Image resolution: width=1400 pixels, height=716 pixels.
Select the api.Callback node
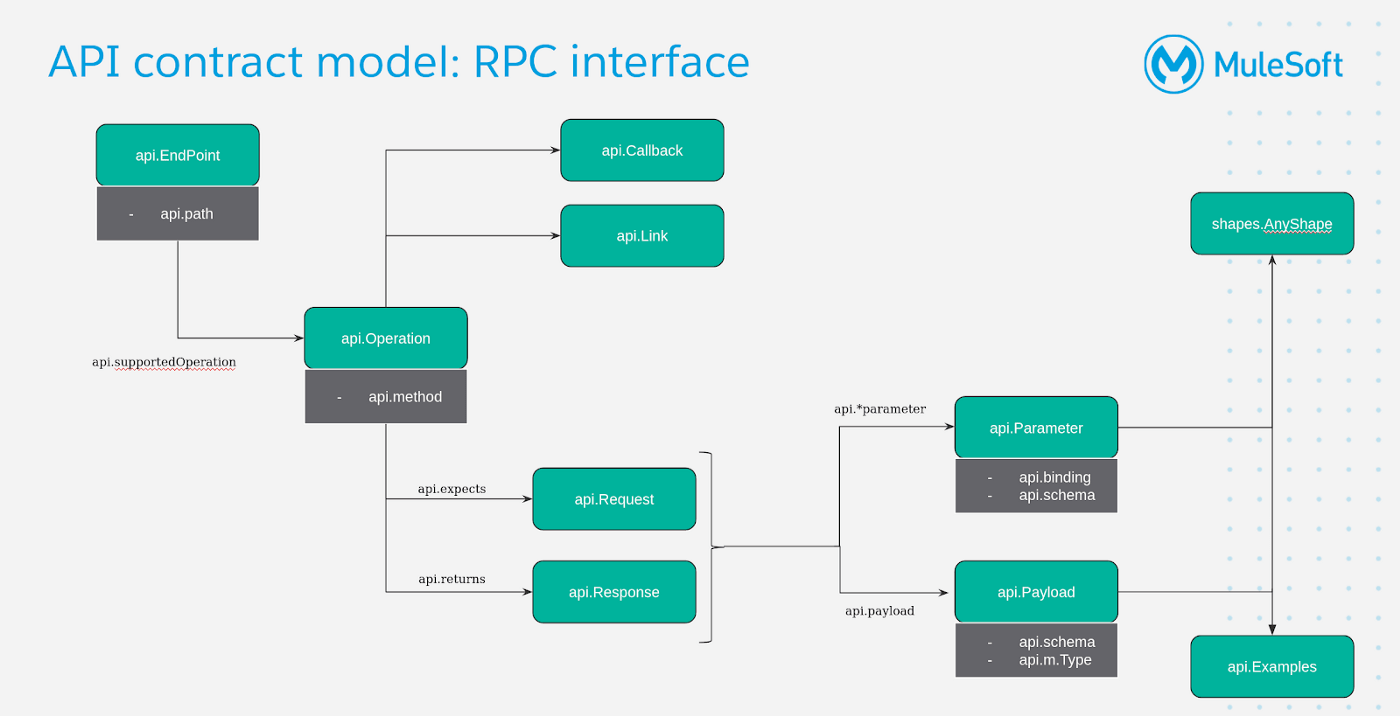pyautogui.click(x=642, y=150)
